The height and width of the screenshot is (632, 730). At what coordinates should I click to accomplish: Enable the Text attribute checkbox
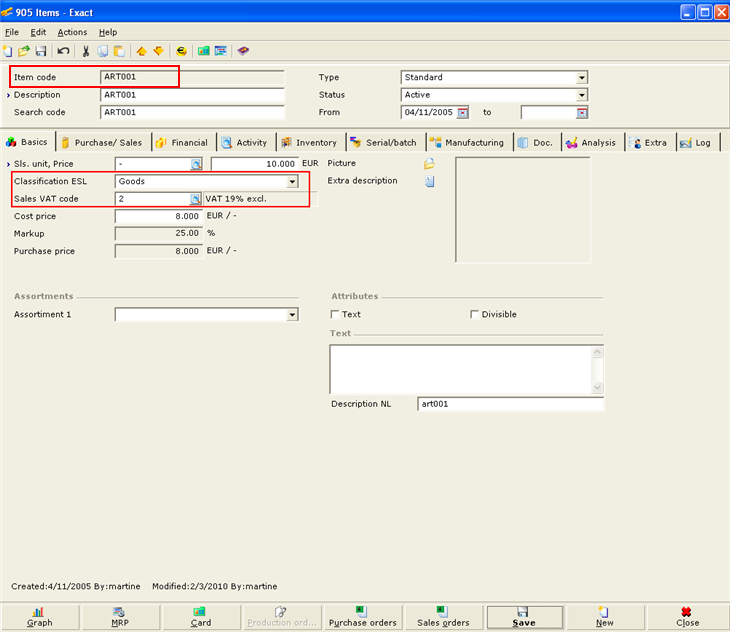[335, 314]
